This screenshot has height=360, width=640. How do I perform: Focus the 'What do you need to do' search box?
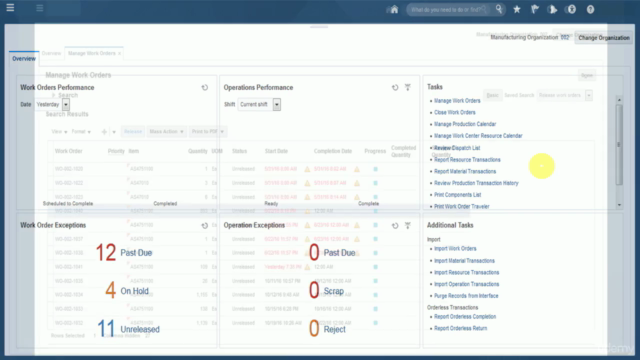(450, 9)
